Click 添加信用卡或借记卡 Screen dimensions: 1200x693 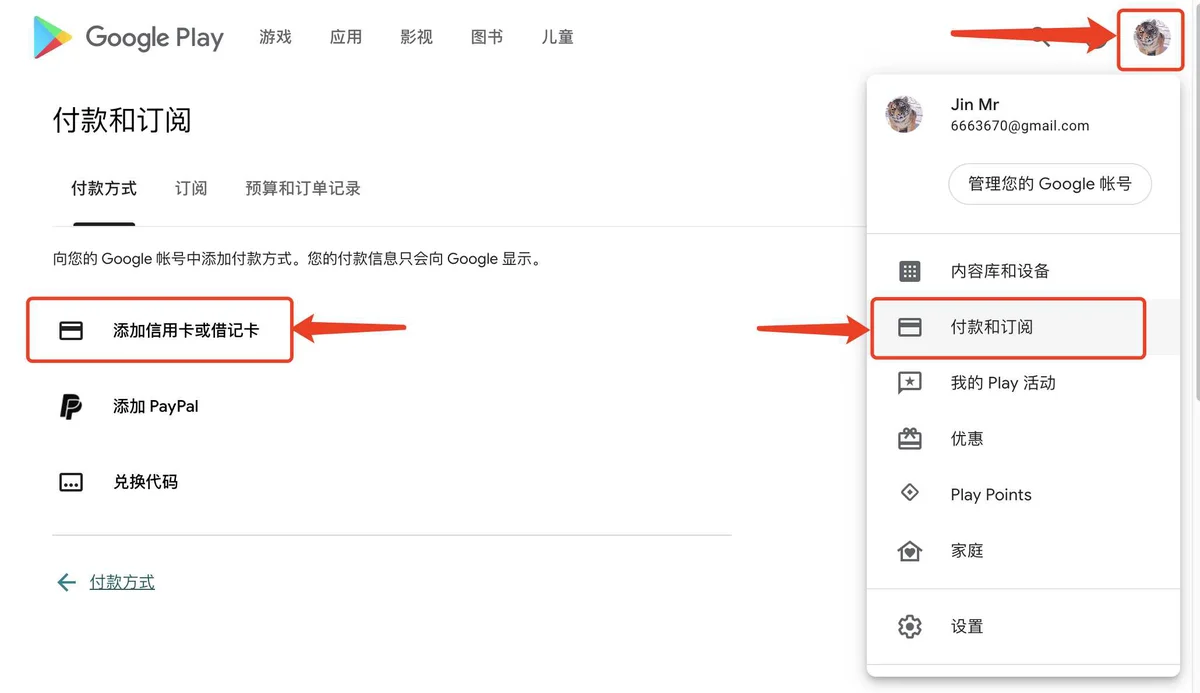coord(187,329)
